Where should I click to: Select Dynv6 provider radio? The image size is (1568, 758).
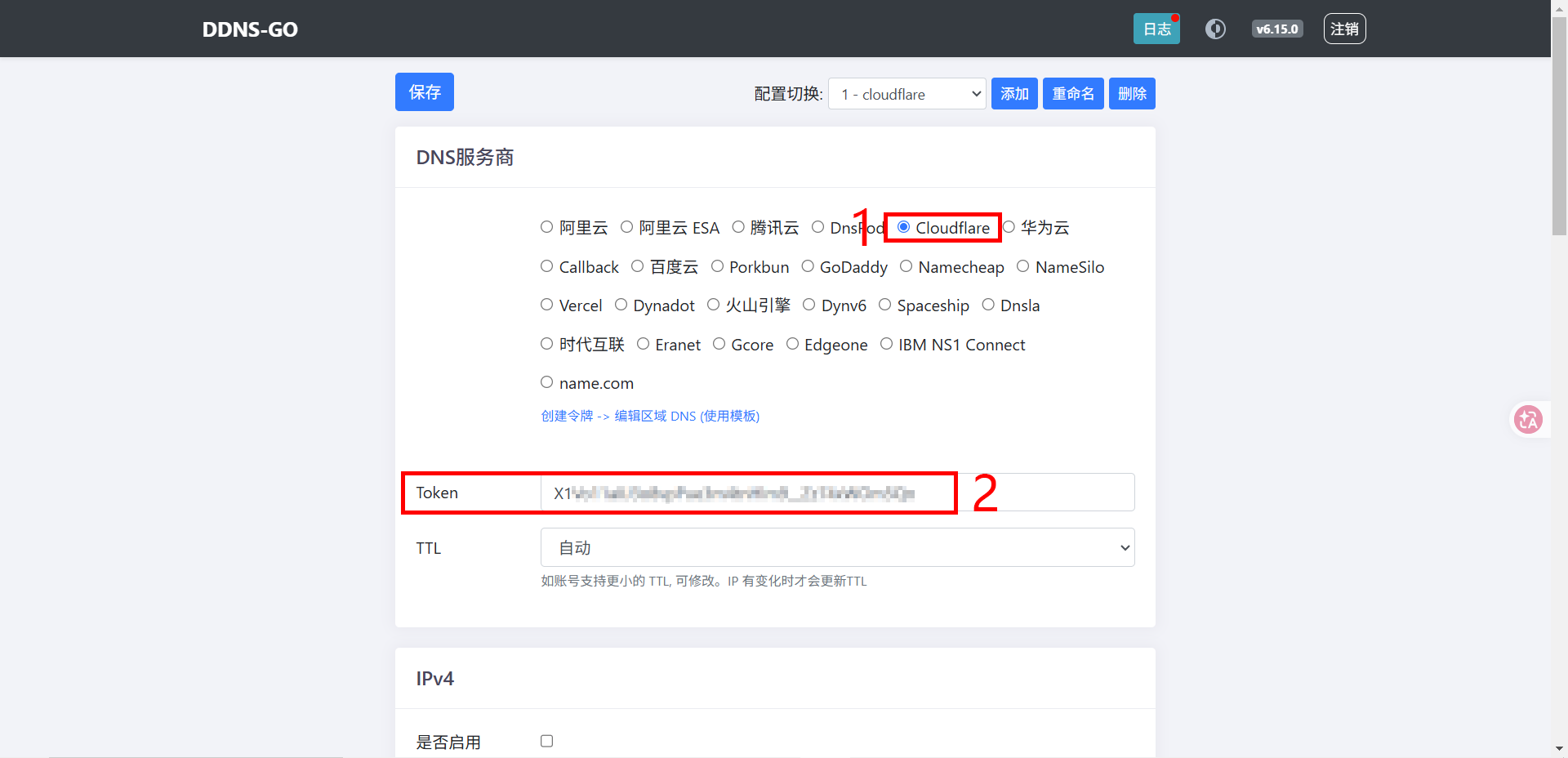point(808,305)
